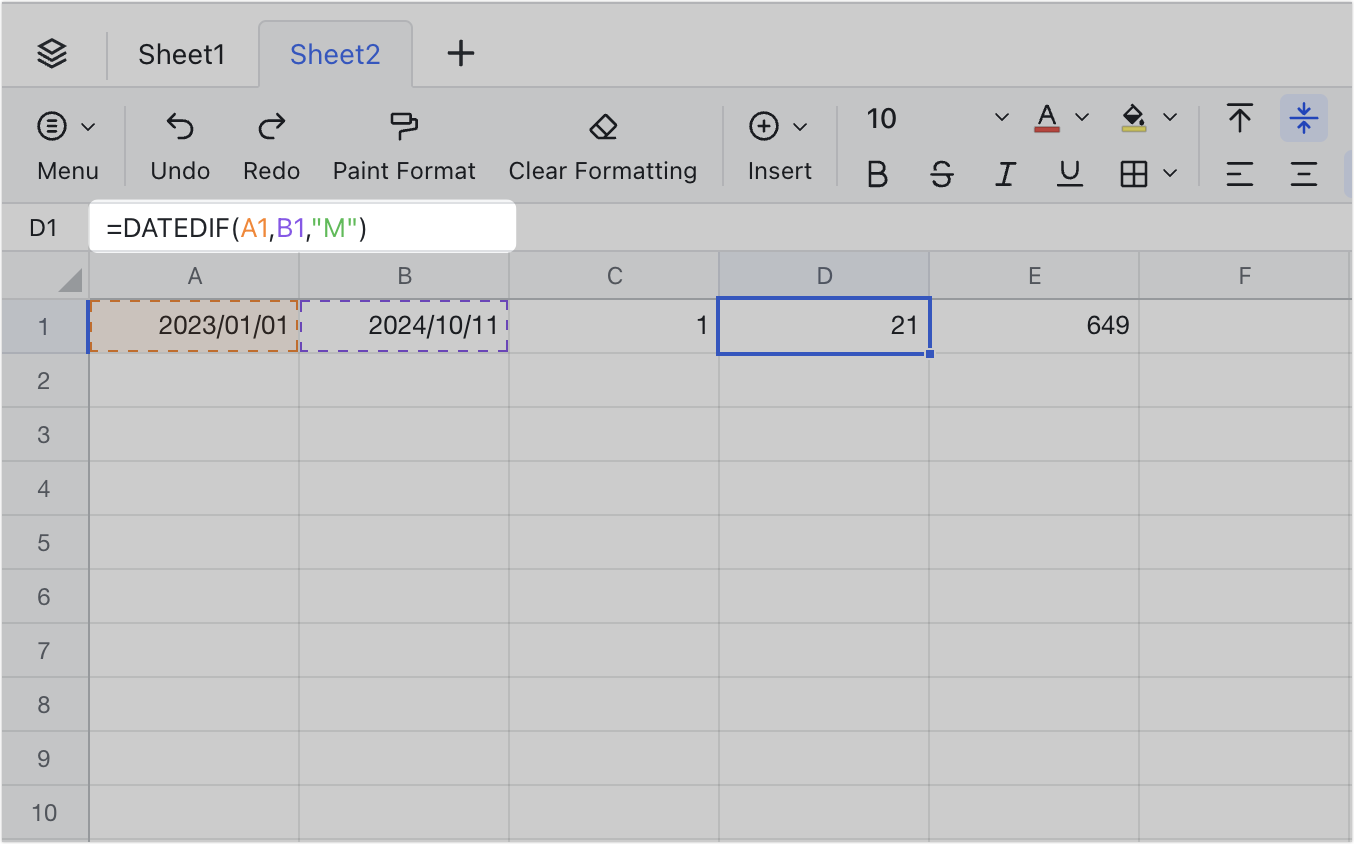
Task: Expand the font color dropdown arrow
Action: [x=1081, y=119]
